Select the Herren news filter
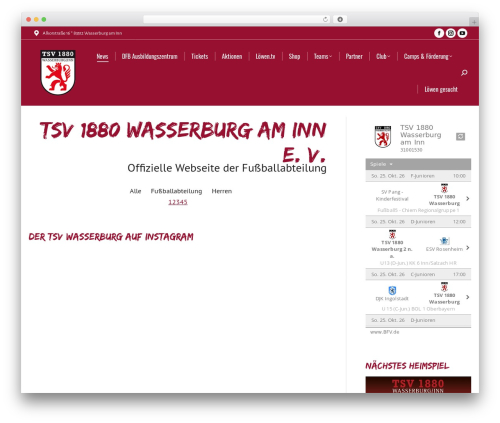The image size is (500, 423). click(x=222, y=191)
